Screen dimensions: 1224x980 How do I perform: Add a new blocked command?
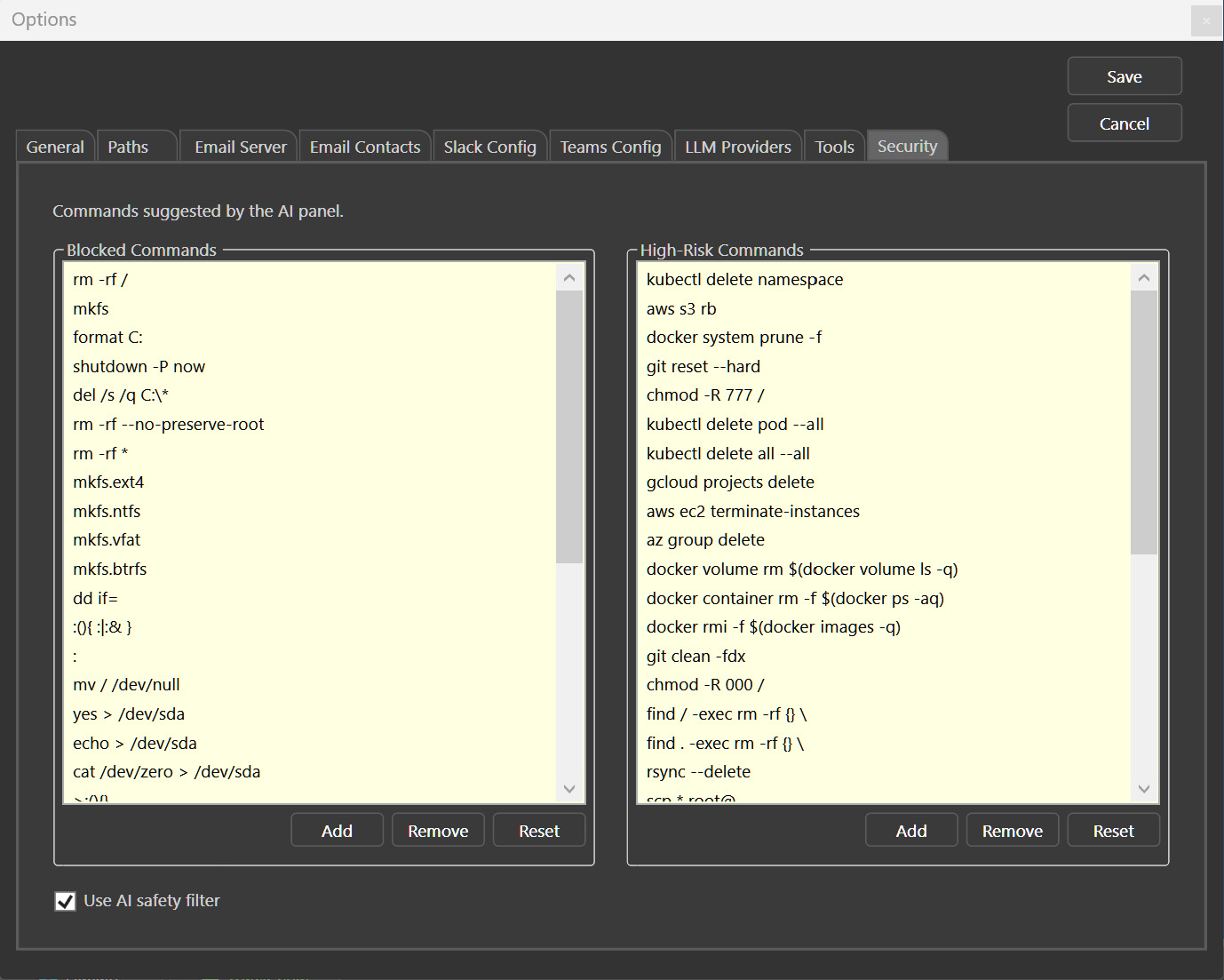[337, 830]
